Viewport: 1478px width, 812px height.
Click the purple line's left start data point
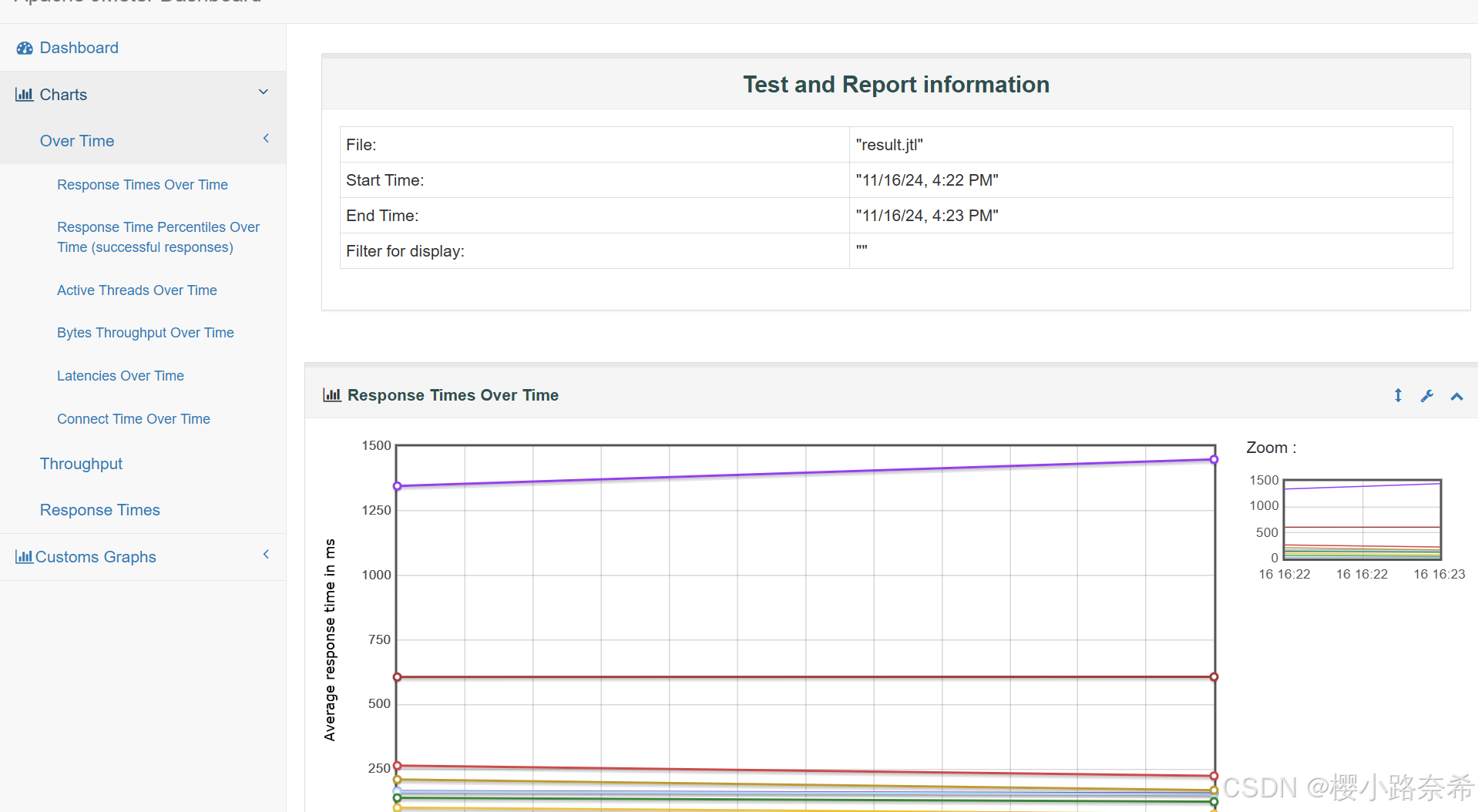pos(398,486)
